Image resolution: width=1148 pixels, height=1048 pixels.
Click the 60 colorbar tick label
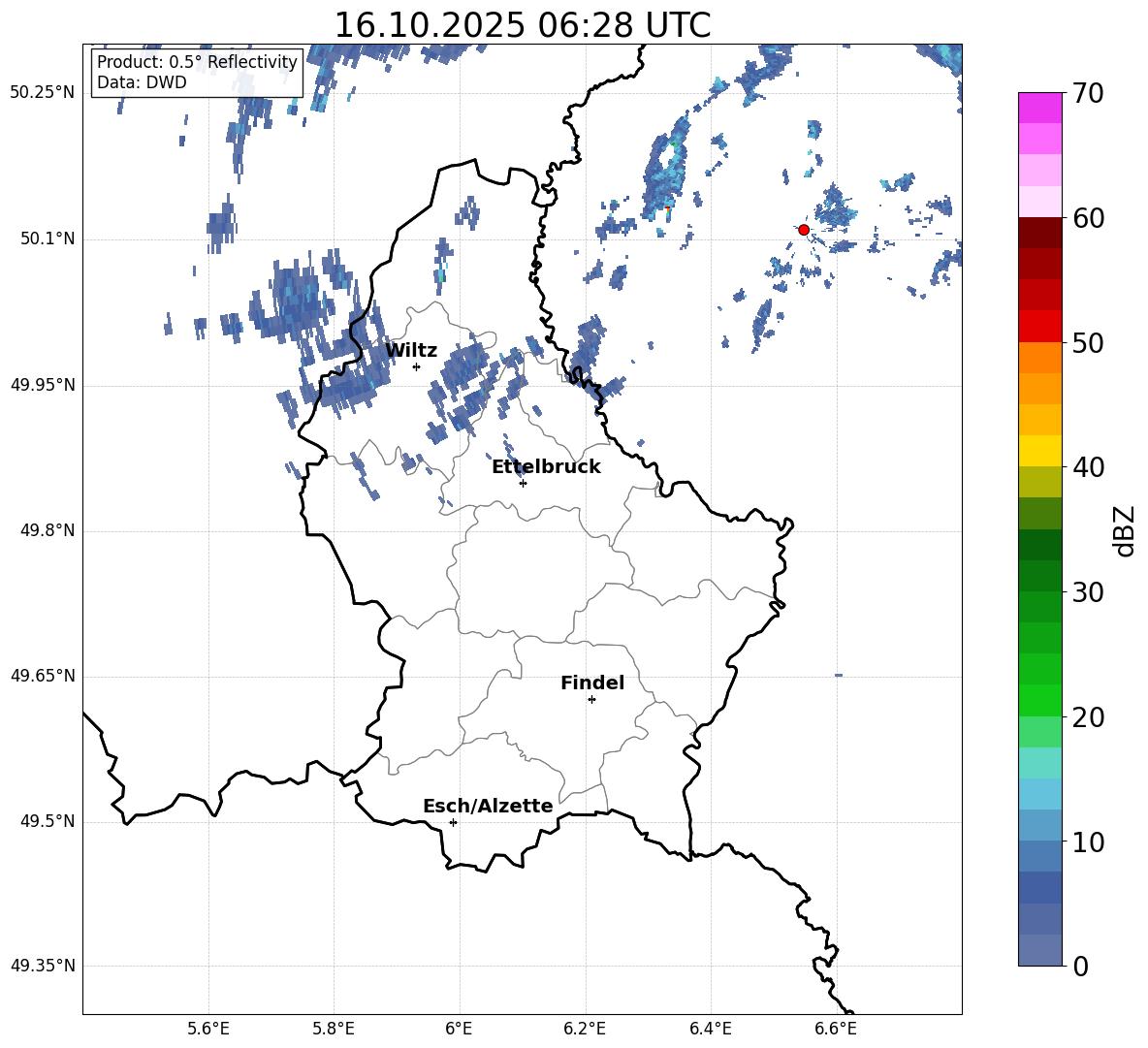point(1088,218)
